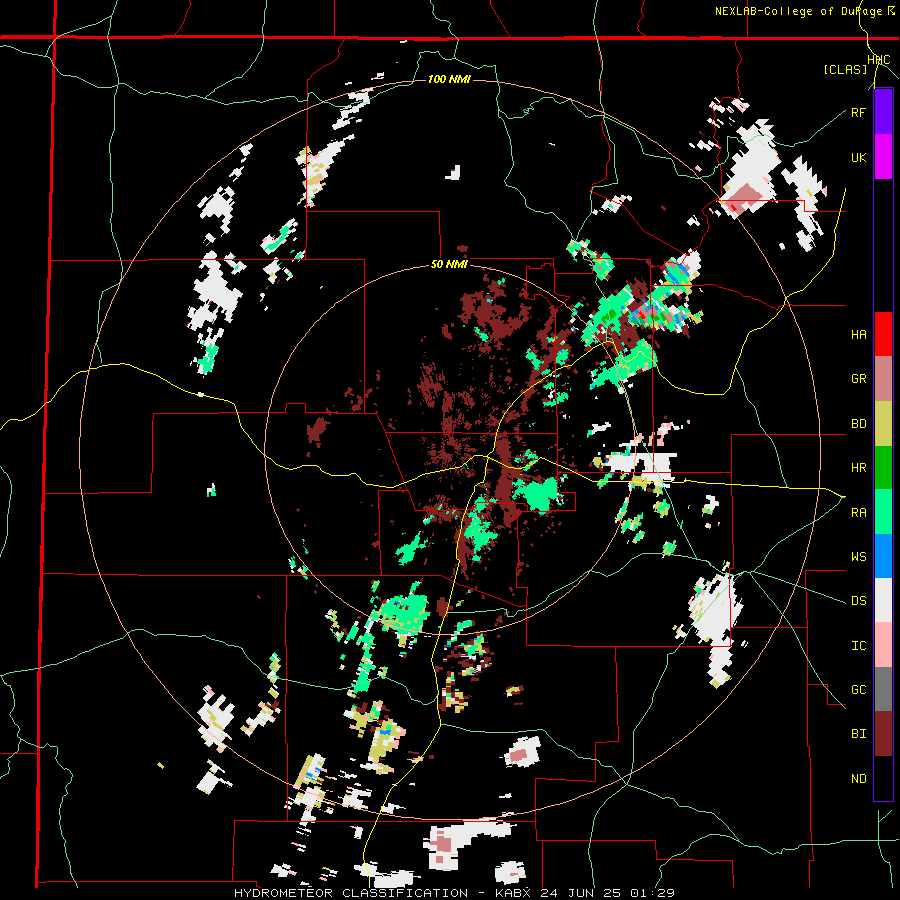This screenshot has height=900, width=900.
Task: Click the IC legend label
Action: (858, 646)
